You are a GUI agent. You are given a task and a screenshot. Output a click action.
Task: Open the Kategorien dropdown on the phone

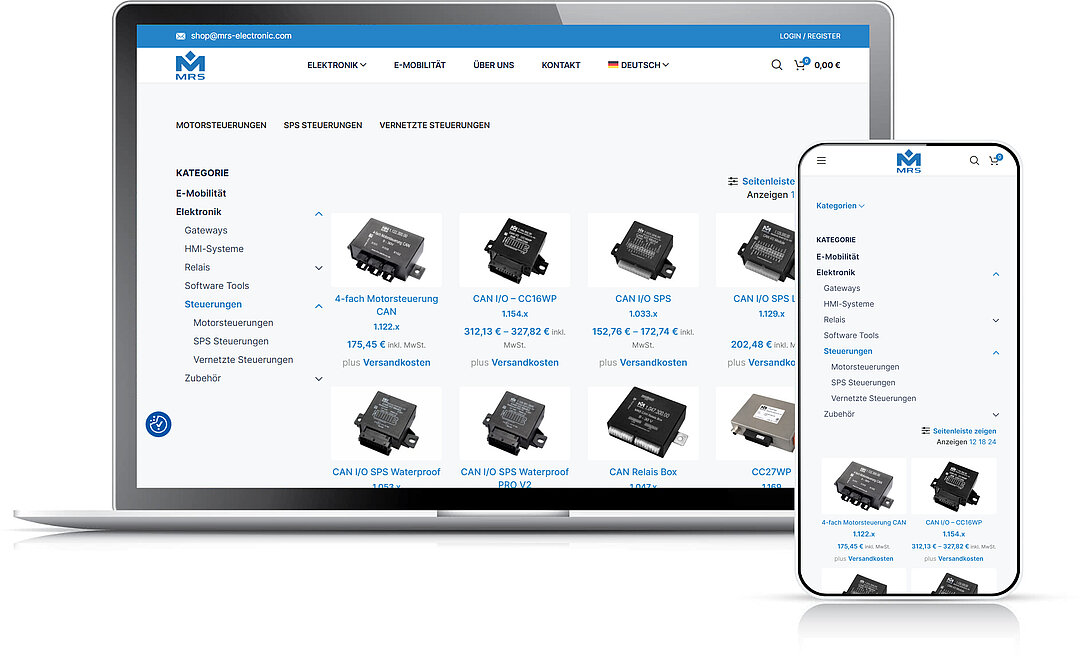click(840, 206)
